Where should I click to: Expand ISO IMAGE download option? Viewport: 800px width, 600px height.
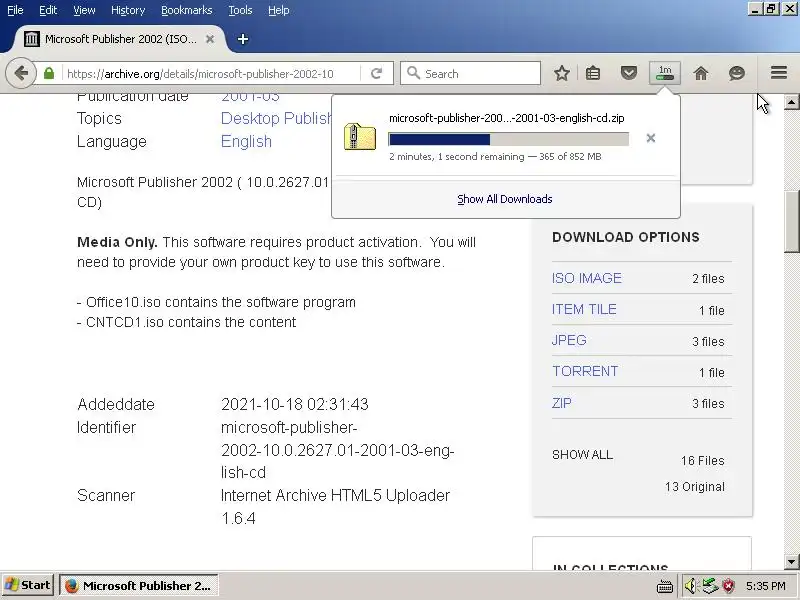tap(587, 278)
